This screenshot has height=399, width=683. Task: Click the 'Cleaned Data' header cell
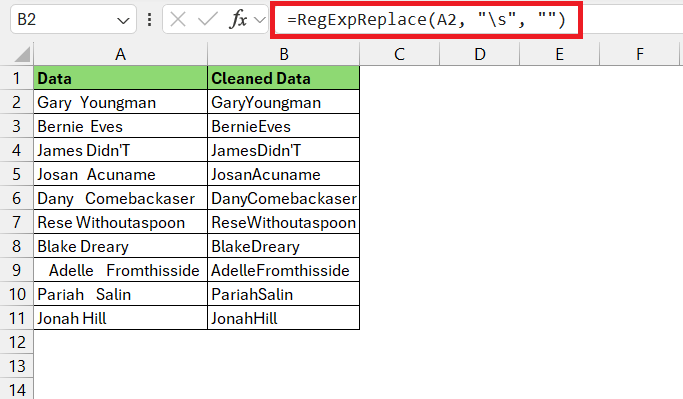[284, 78]
